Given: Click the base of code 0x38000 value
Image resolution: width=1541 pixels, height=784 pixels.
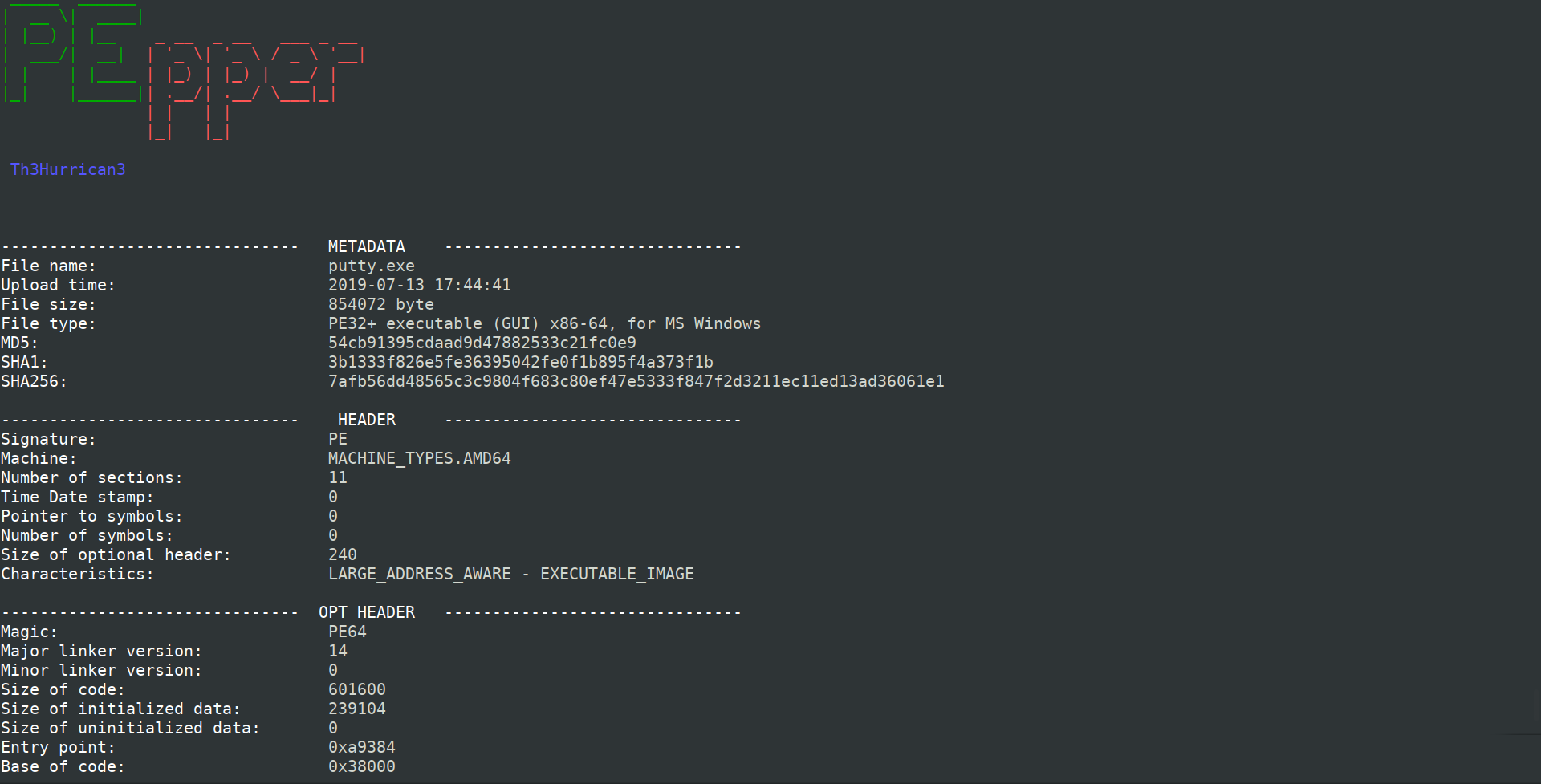Looking at the screenshot, I should tap(362, 766).
